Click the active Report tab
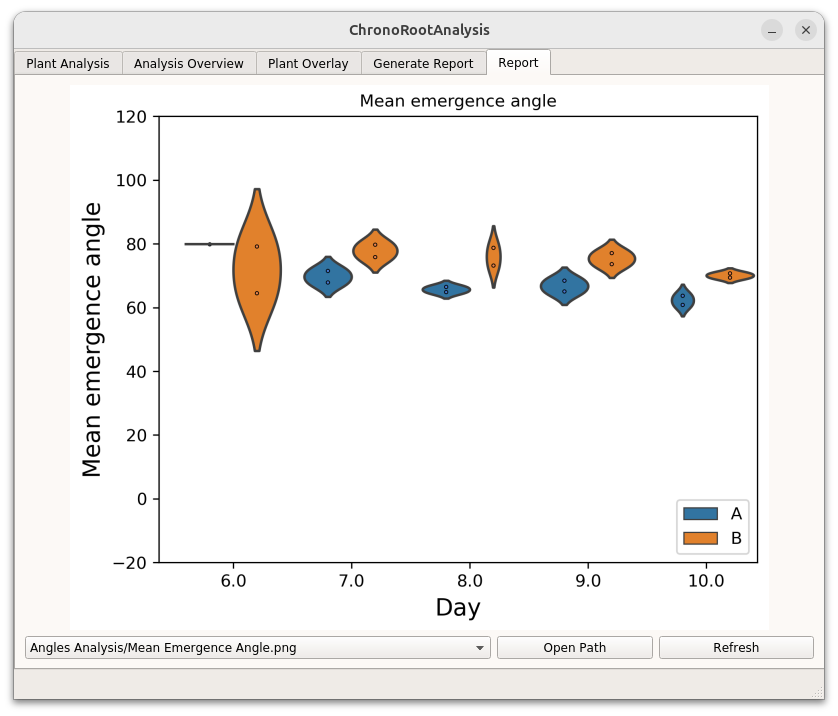The image size is (838, 716). (x=518, y=62)
